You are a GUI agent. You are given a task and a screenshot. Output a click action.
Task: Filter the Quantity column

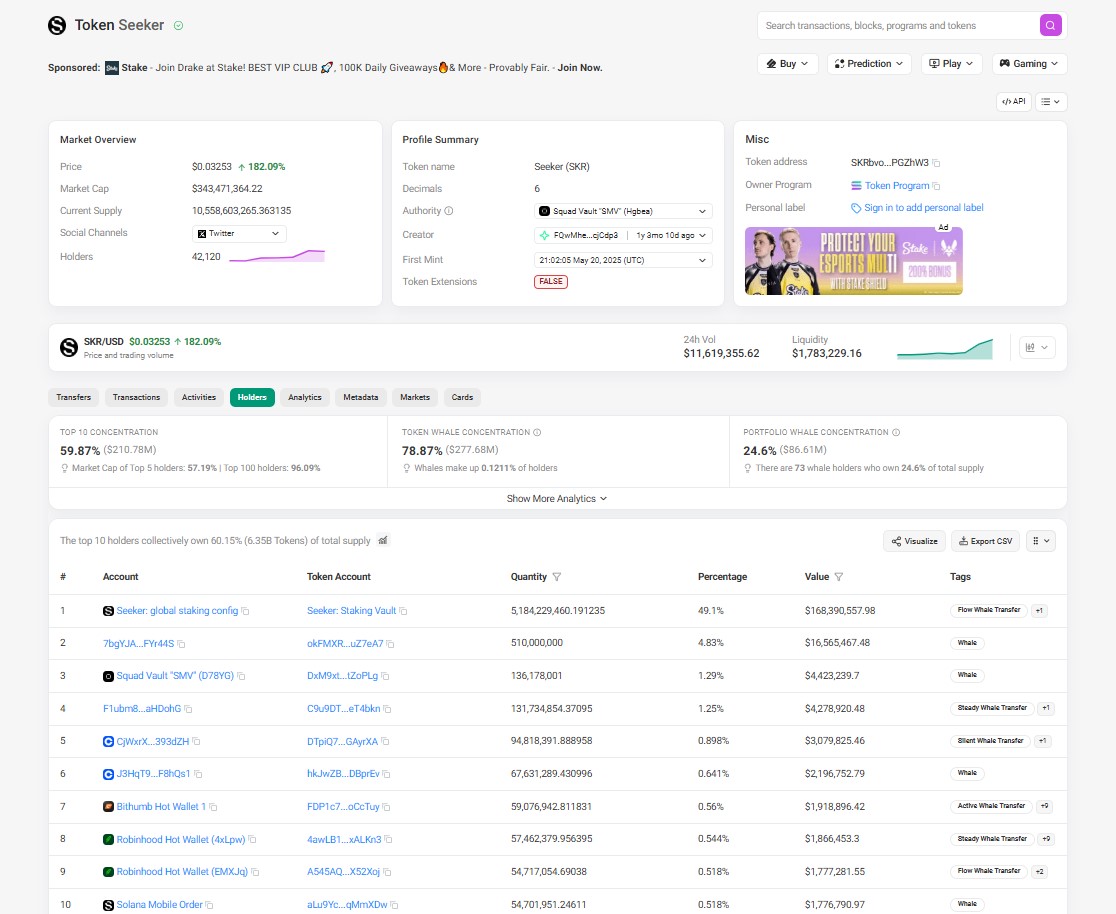tap(557, 577)
